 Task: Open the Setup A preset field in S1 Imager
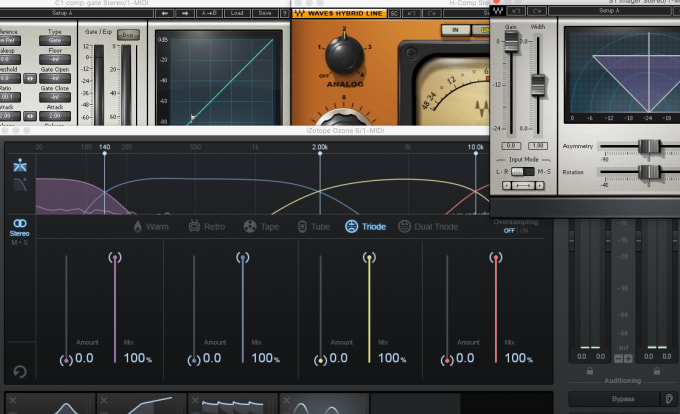[x=609, y=11]
